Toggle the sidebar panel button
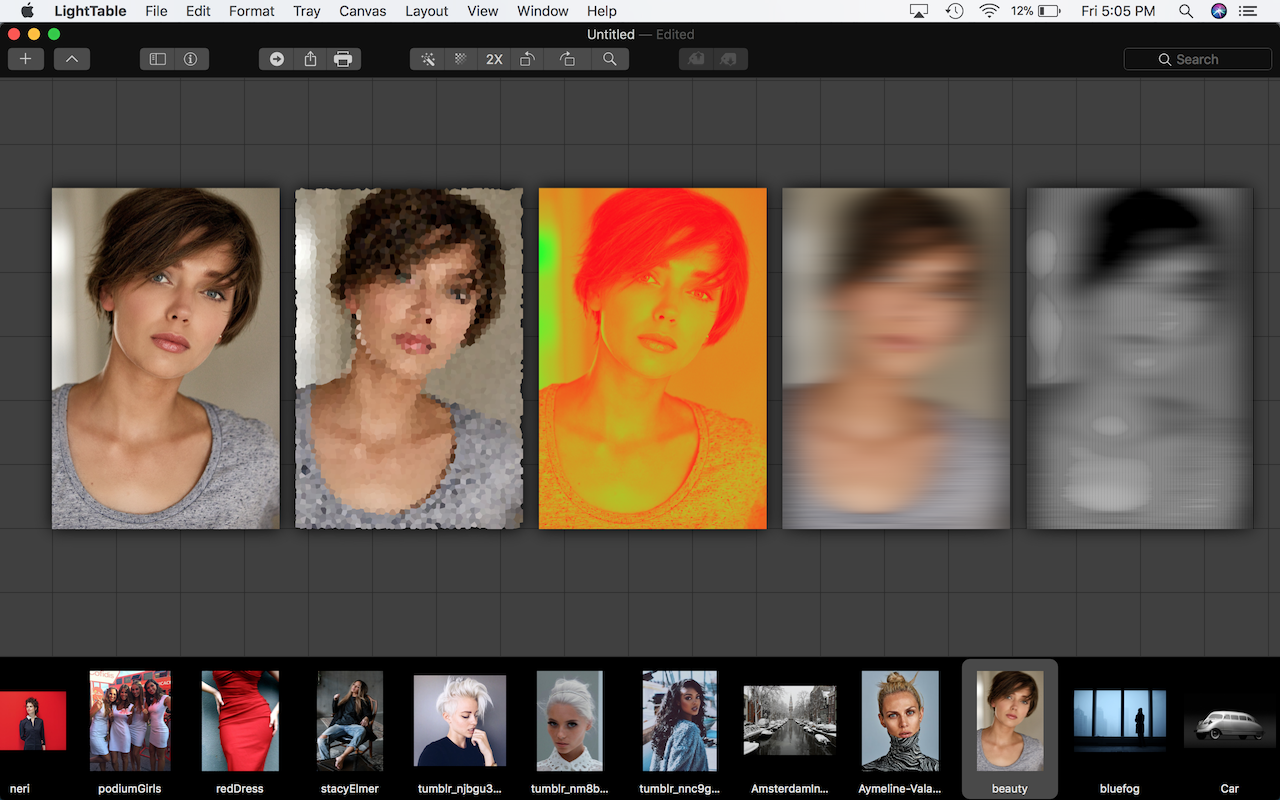The image size is (1280, 800). [x=158, y=59]
